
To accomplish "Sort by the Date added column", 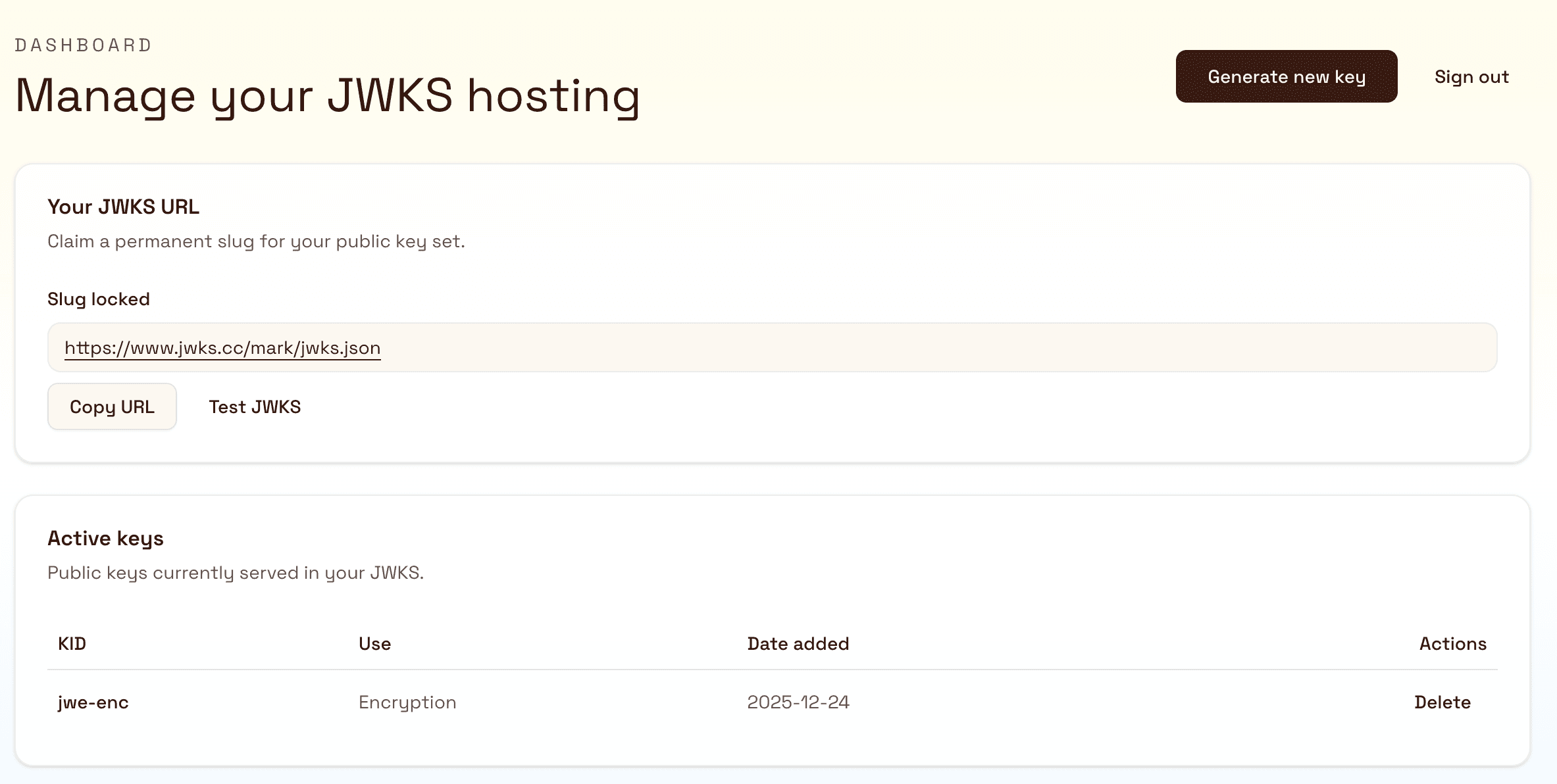I will (798, 643).
